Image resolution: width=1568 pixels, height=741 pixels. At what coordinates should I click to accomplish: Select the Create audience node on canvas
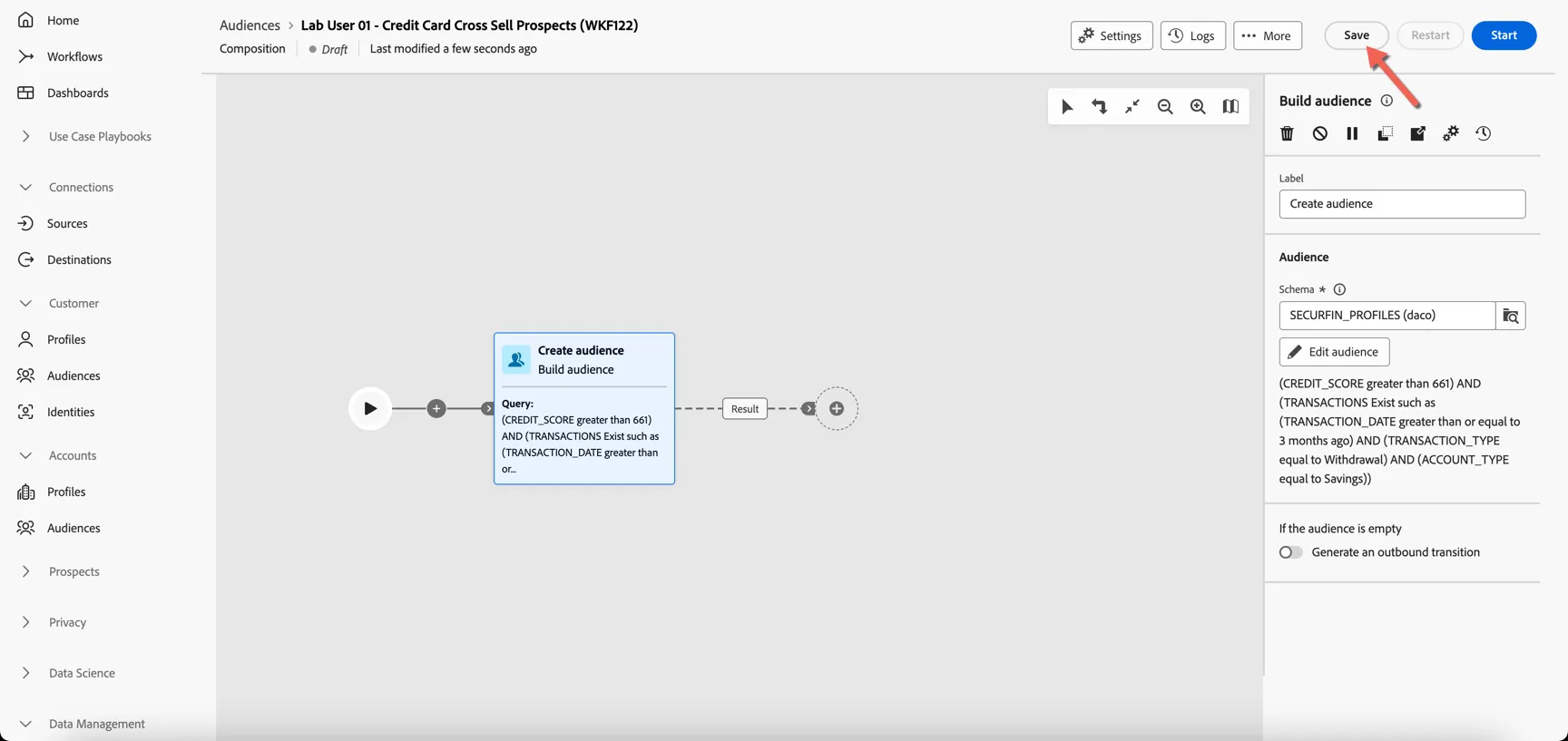click(x=584, y=408)
